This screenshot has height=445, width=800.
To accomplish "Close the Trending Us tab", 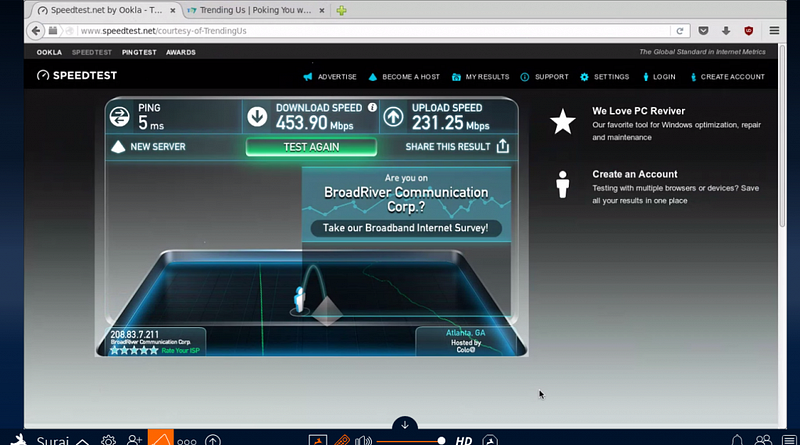I will pos(321,10).
